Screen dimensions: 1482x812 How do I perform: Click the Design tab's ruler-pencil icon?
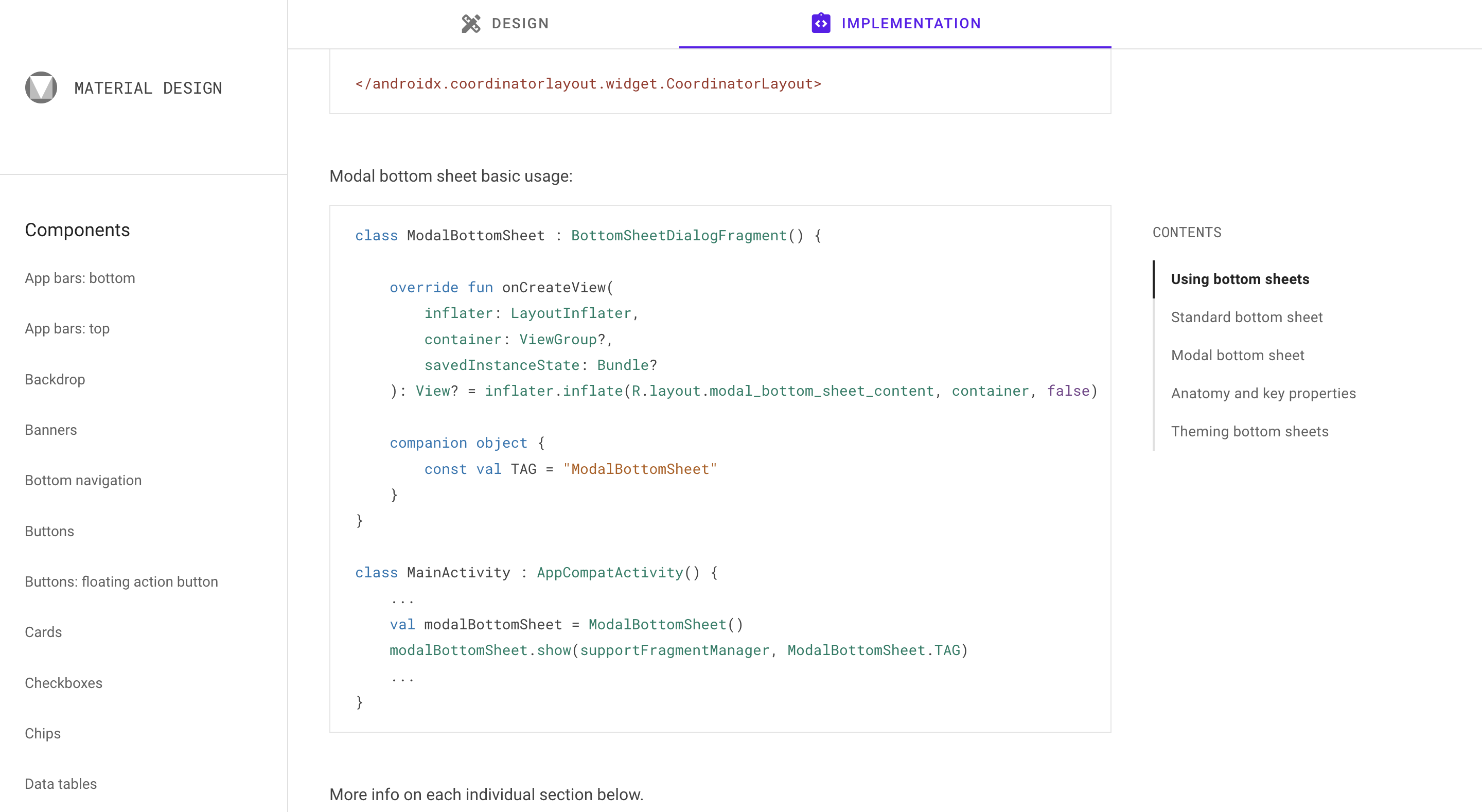471,24
